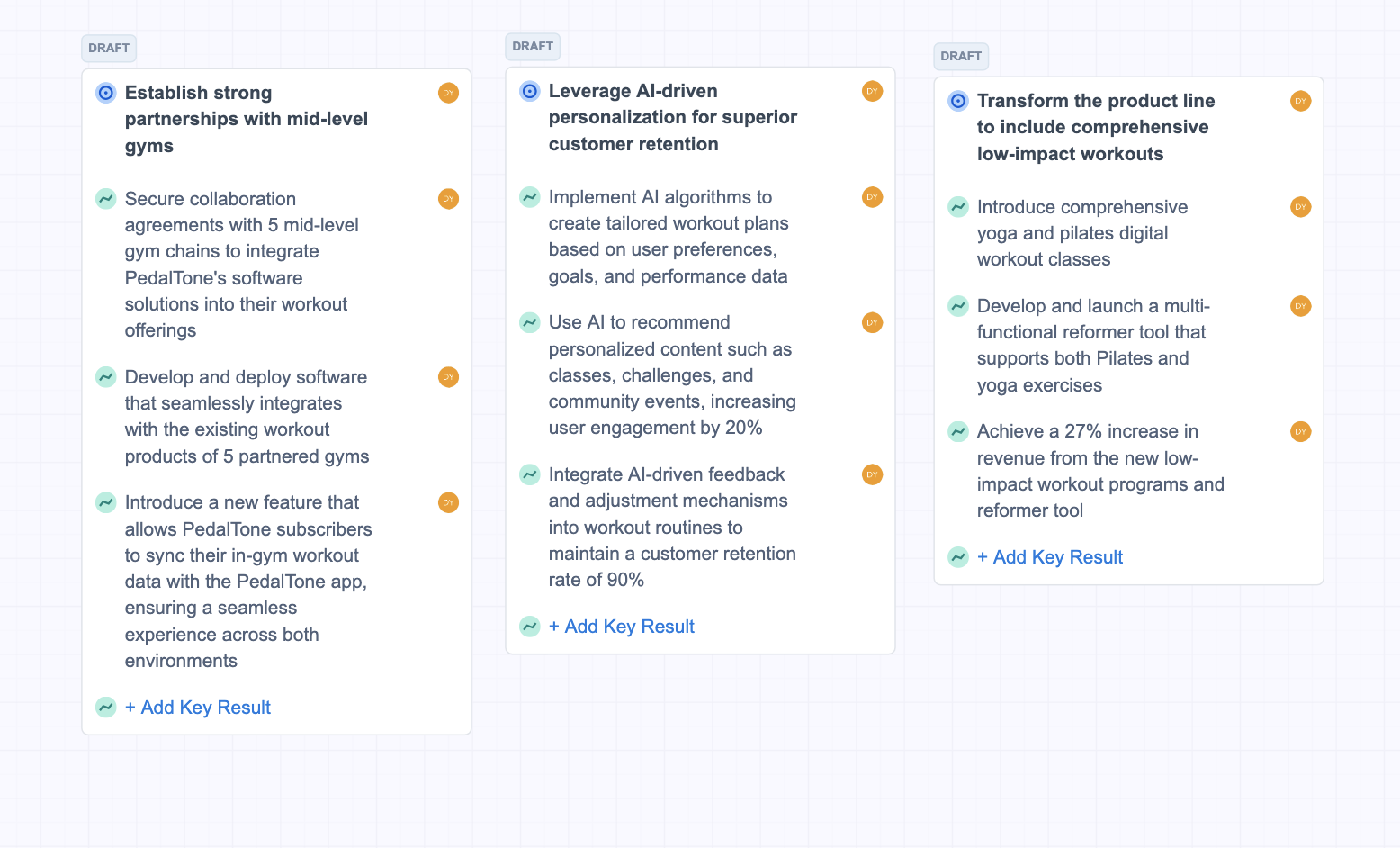Click DY avatar on 'Establish strong partnerships' objective
The image size is (1400, 848).
click(448, 93)
